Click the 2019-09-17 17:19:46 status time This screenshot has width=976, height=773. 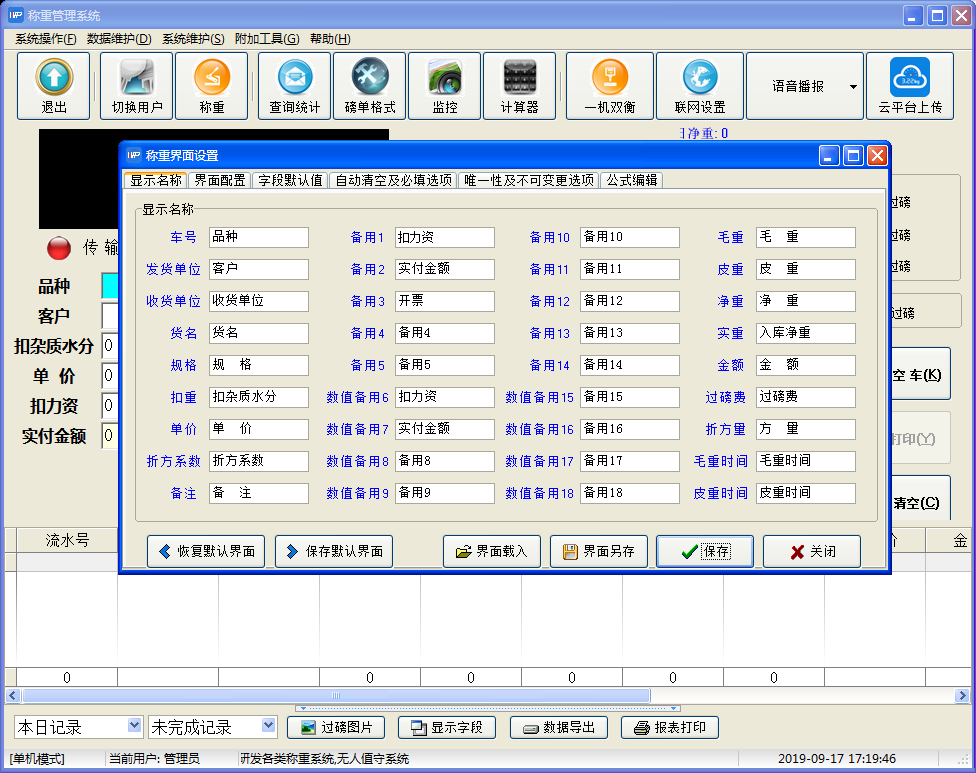tap(837, 759)
